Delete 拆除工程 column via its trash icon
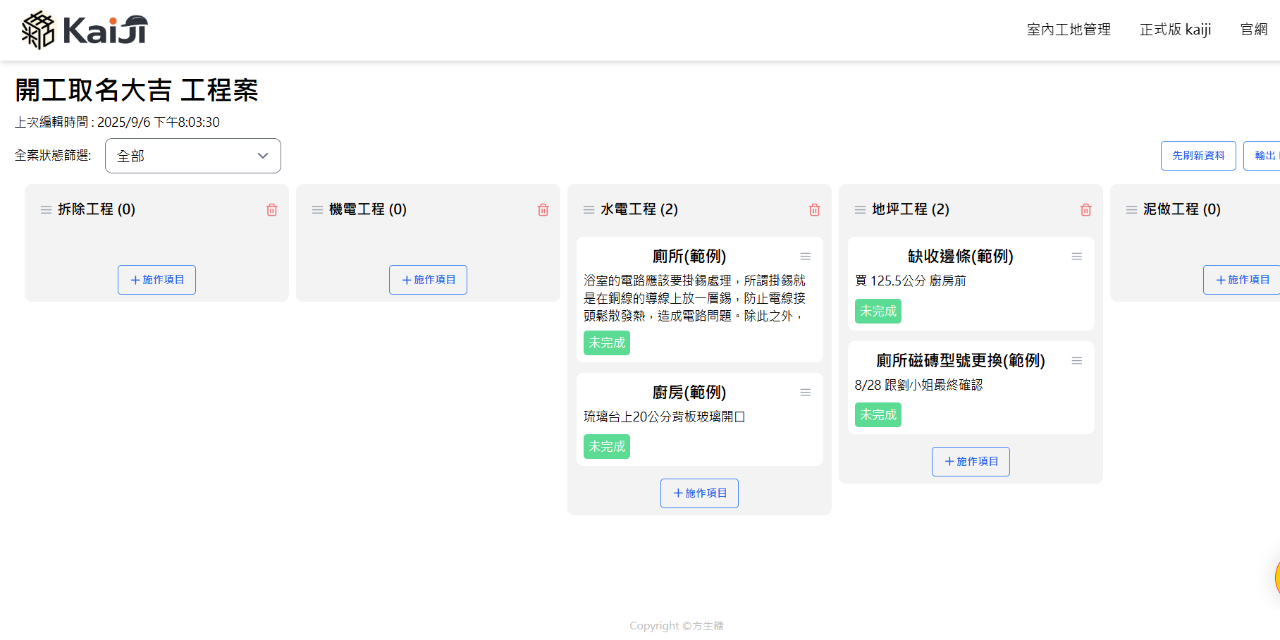This screenshot has height=640, width=1280. click(270, 210)
